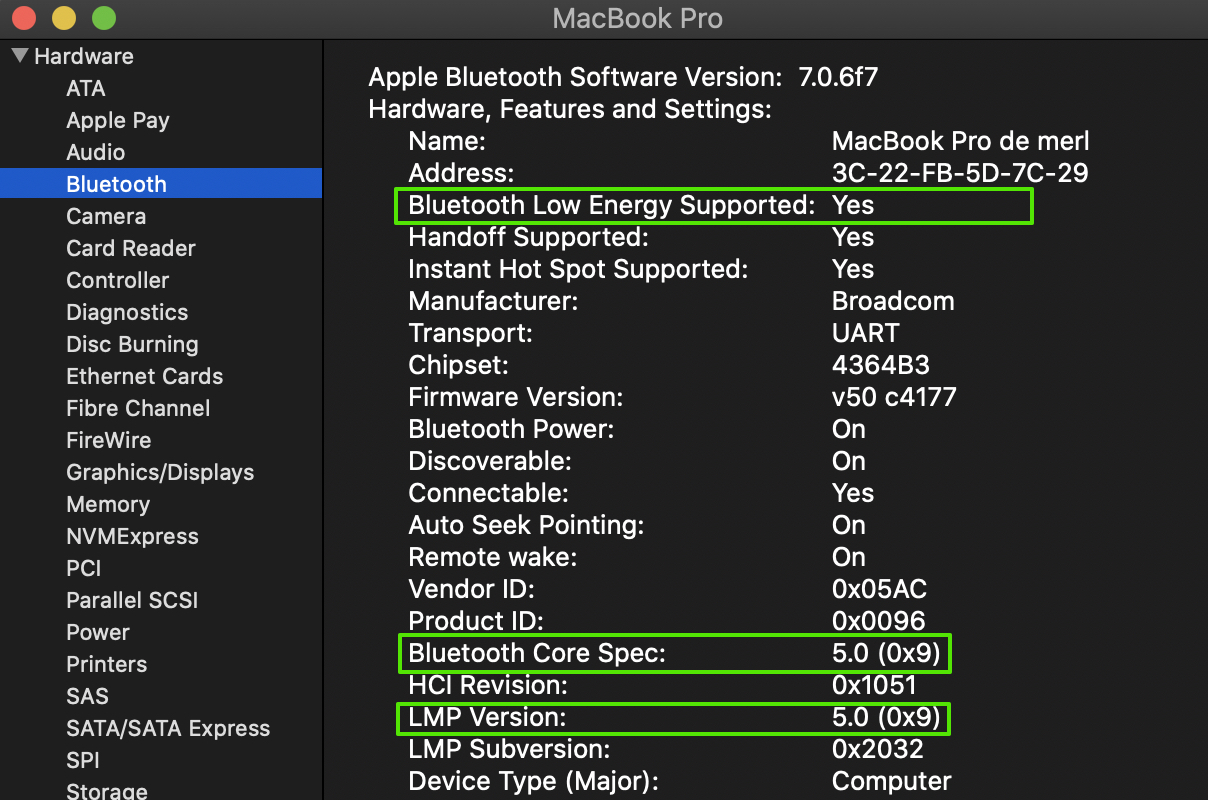Select Power in the sidebar

(x=98, y=632)
